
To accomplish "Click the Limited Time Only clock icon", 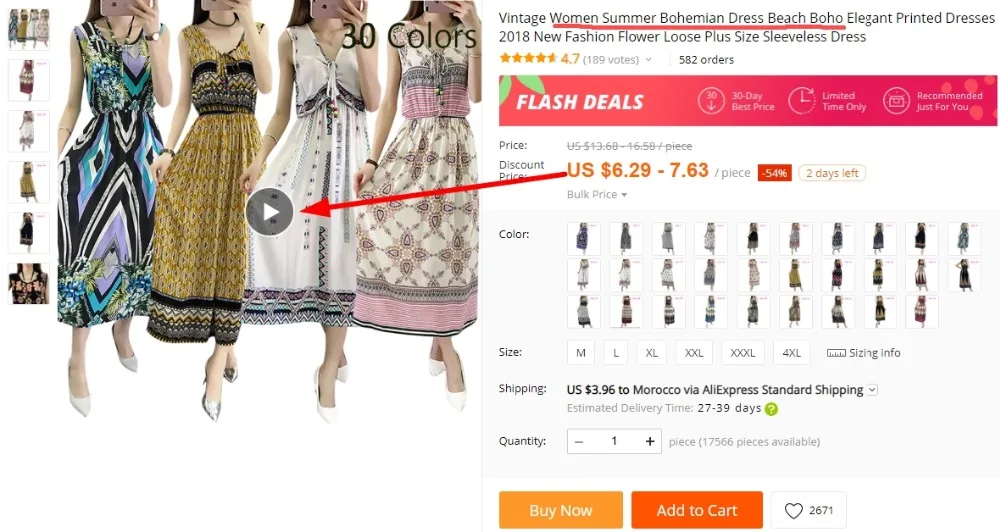I will [x=801, y=101].
